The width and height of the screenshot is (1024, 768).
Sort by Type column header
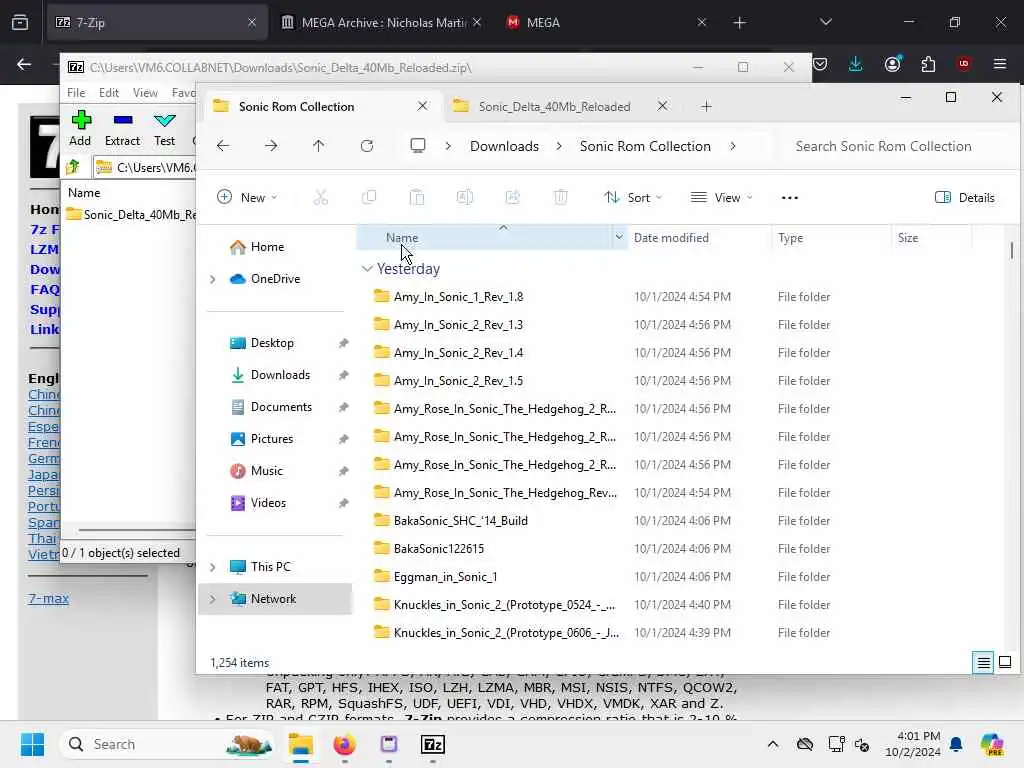click(x=831, y=238)
